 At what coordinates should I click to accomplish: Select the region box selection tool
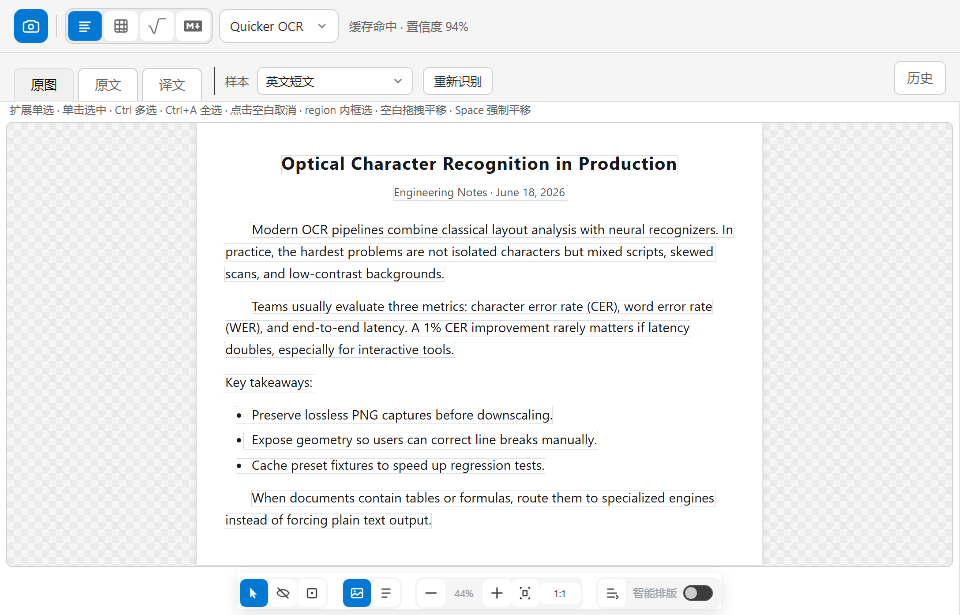(312, 593)
